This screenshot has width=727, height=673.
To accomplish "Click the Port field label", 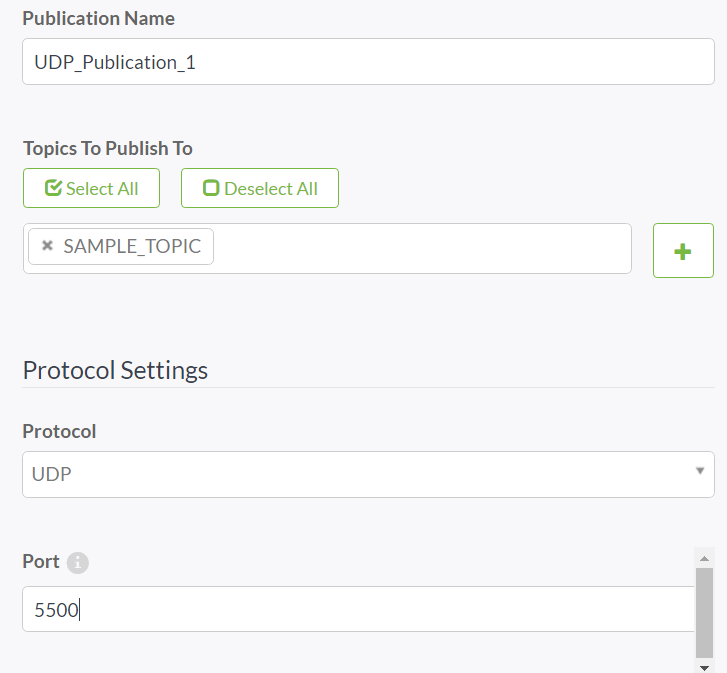I will pos(41,562).
